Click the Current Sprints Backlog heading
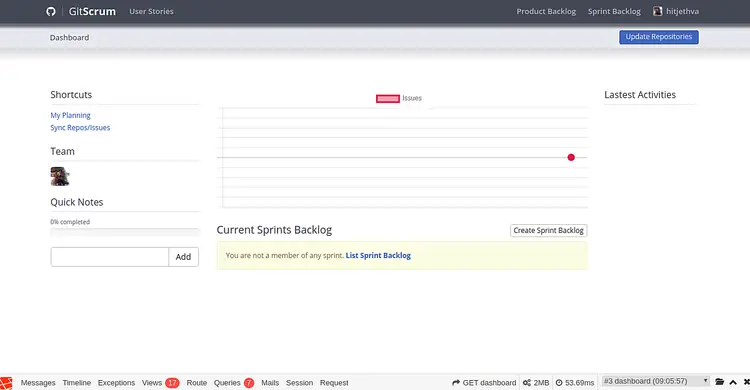 (x=274, y=230)
